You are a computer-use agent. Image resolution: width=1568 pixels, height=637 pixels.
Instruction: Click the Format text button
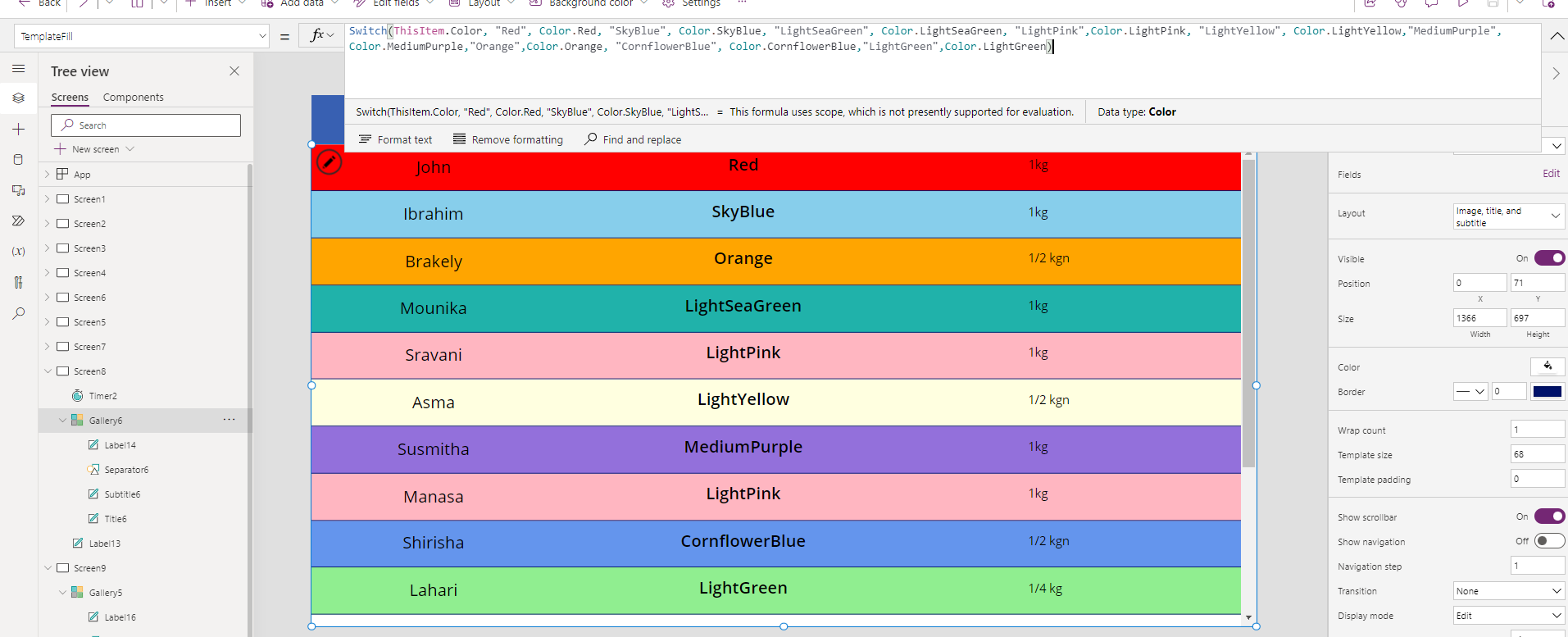pos(395,140)
